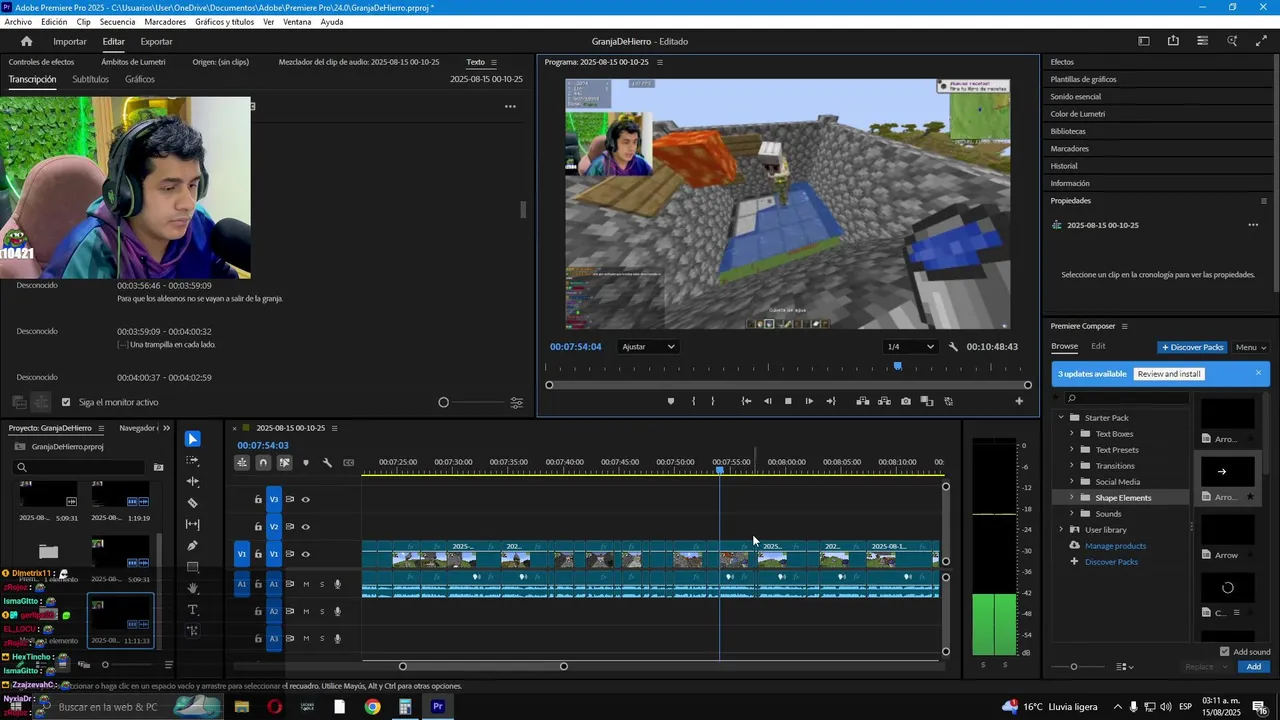Image resolution: width=1280 pixels, height=720 pixels.
Task: Open the Marcadores menu
Action: click(x=165, y=22)
